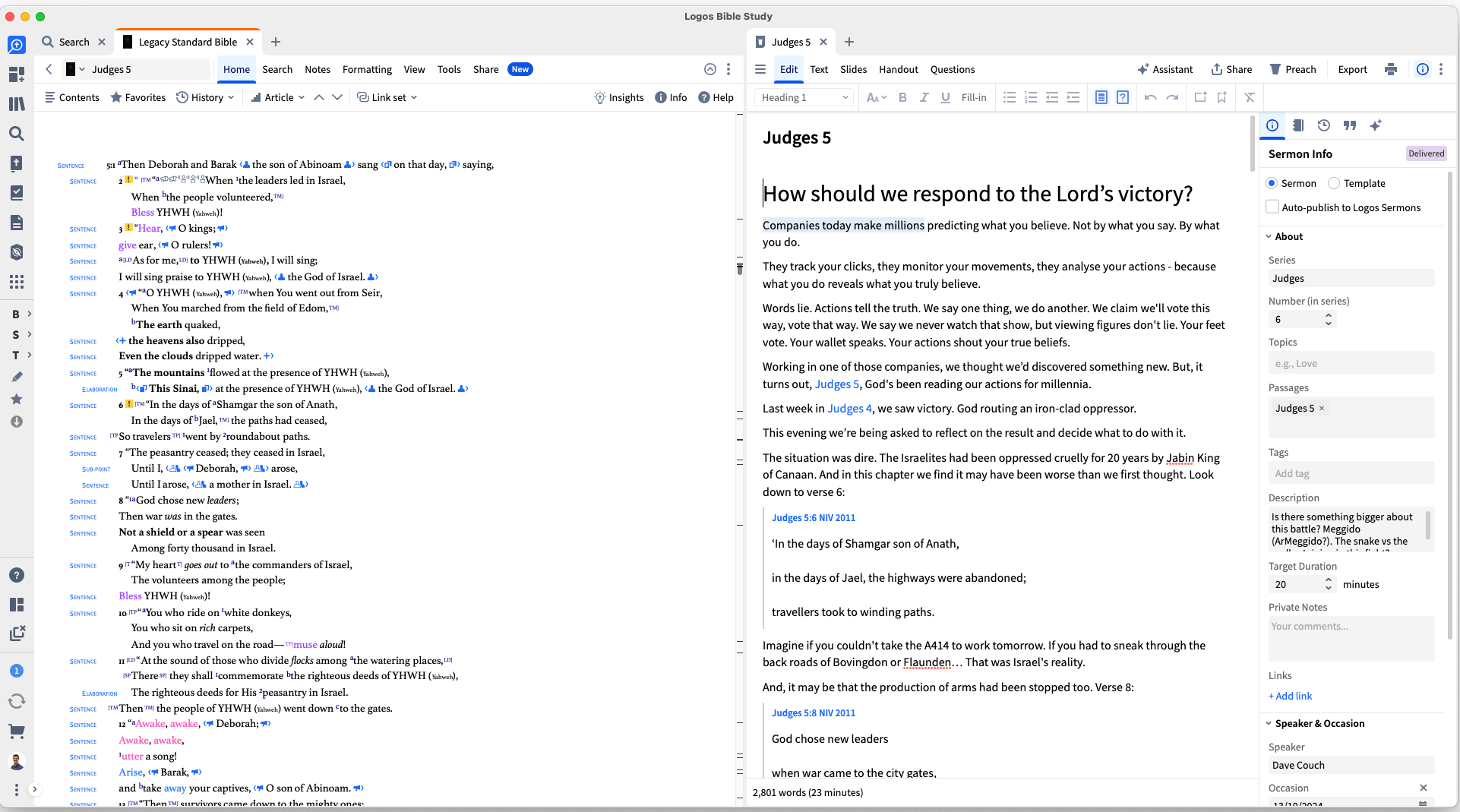Screen dimensions: 1460x812
Task: Open the sync refresh icon in the sidebar
Action: [17, 701]
